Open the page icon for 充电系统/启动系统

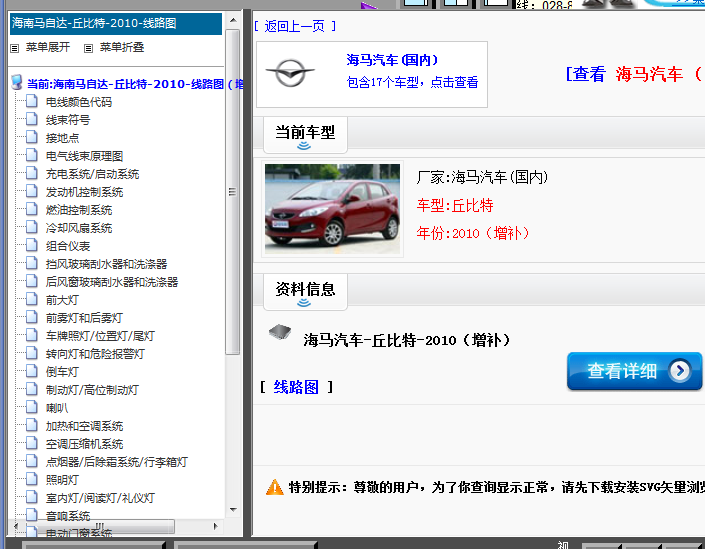click(x=31, y=173)
